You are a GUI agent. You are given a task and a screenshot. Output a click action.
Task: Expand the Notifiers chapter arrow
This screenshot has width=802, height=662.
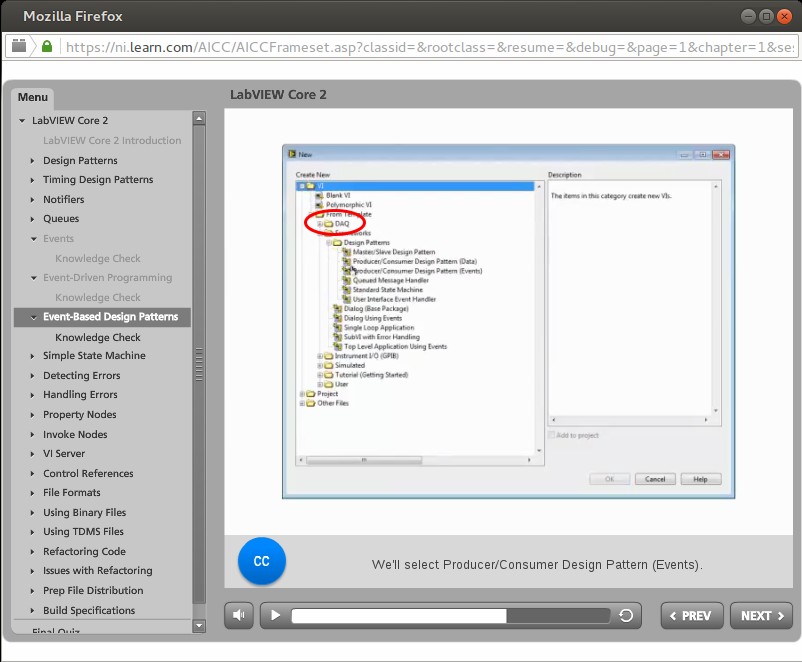(32, 200)
